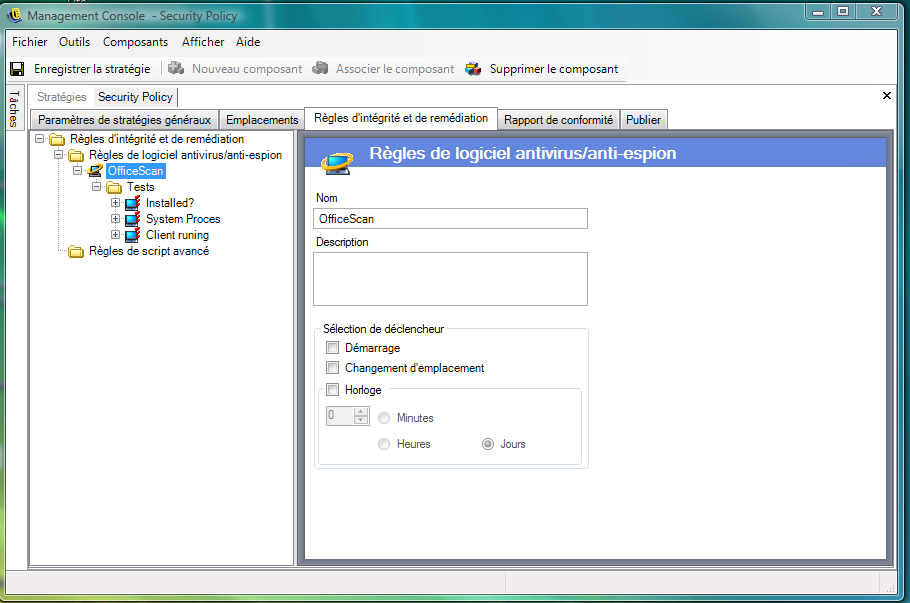This screenshot has height=603, width=910.
Task: Open the Emplacements tab
Action: pyautogui.click(x=262, y=120)
